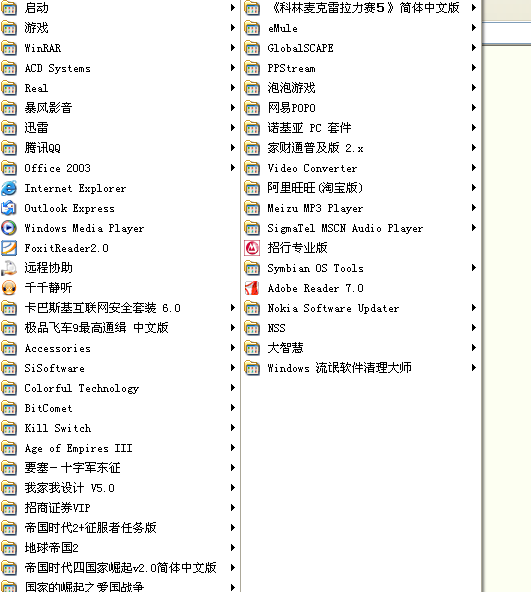Click the Adobe Reader 7.0 icon
The width and height of the screenshot is (531, 592).
(252, 288)
